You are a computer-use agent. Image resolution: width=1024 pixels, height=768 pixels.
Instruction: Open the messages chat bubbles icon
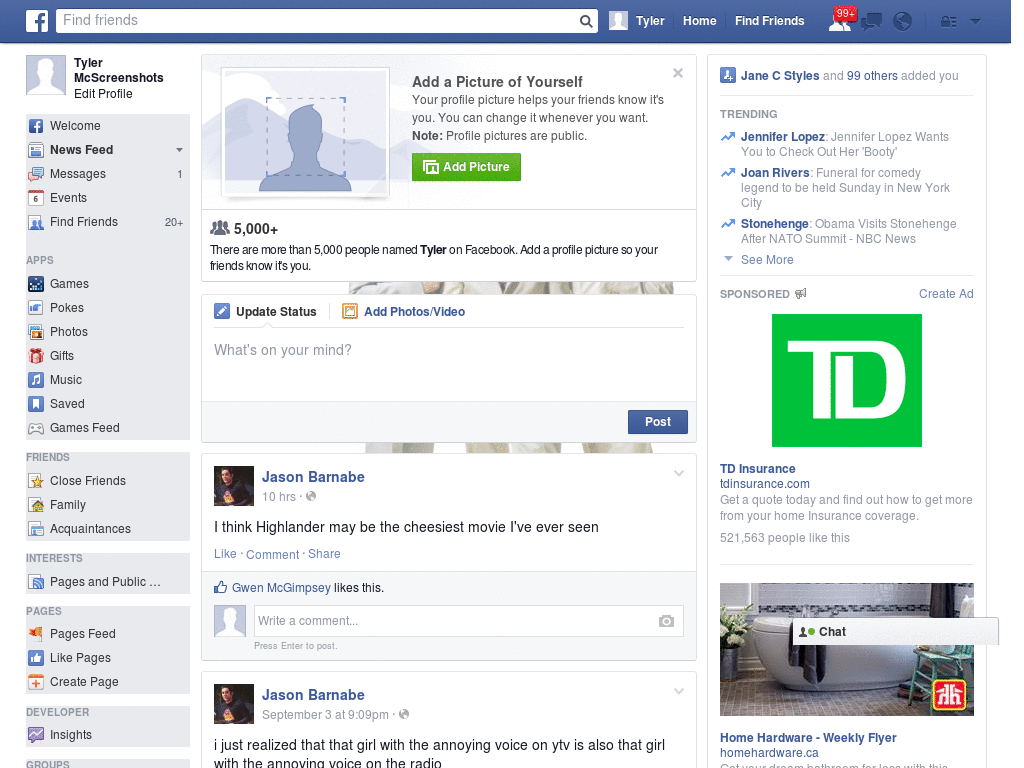click(871, 22)
